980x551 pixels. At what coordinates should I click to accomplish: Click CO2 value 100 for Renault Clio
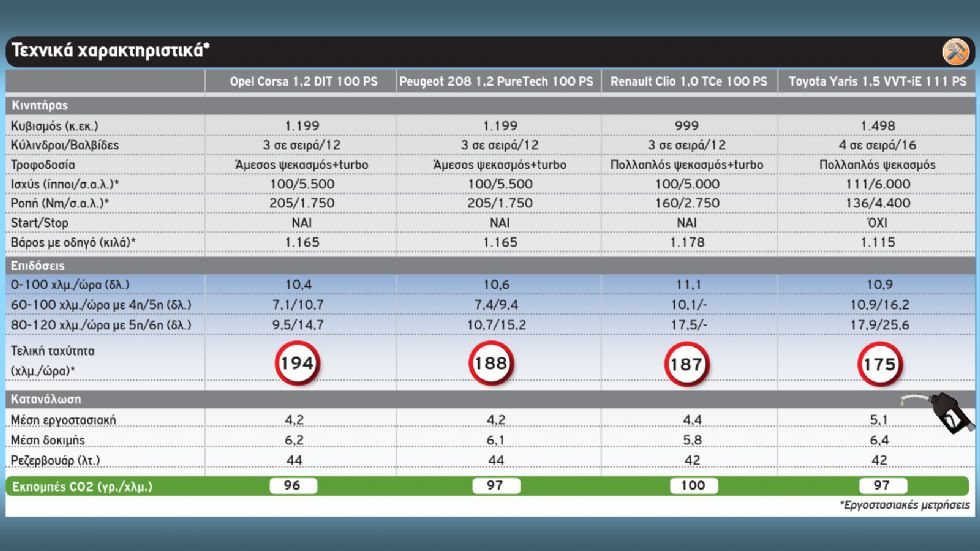[694, 485]
